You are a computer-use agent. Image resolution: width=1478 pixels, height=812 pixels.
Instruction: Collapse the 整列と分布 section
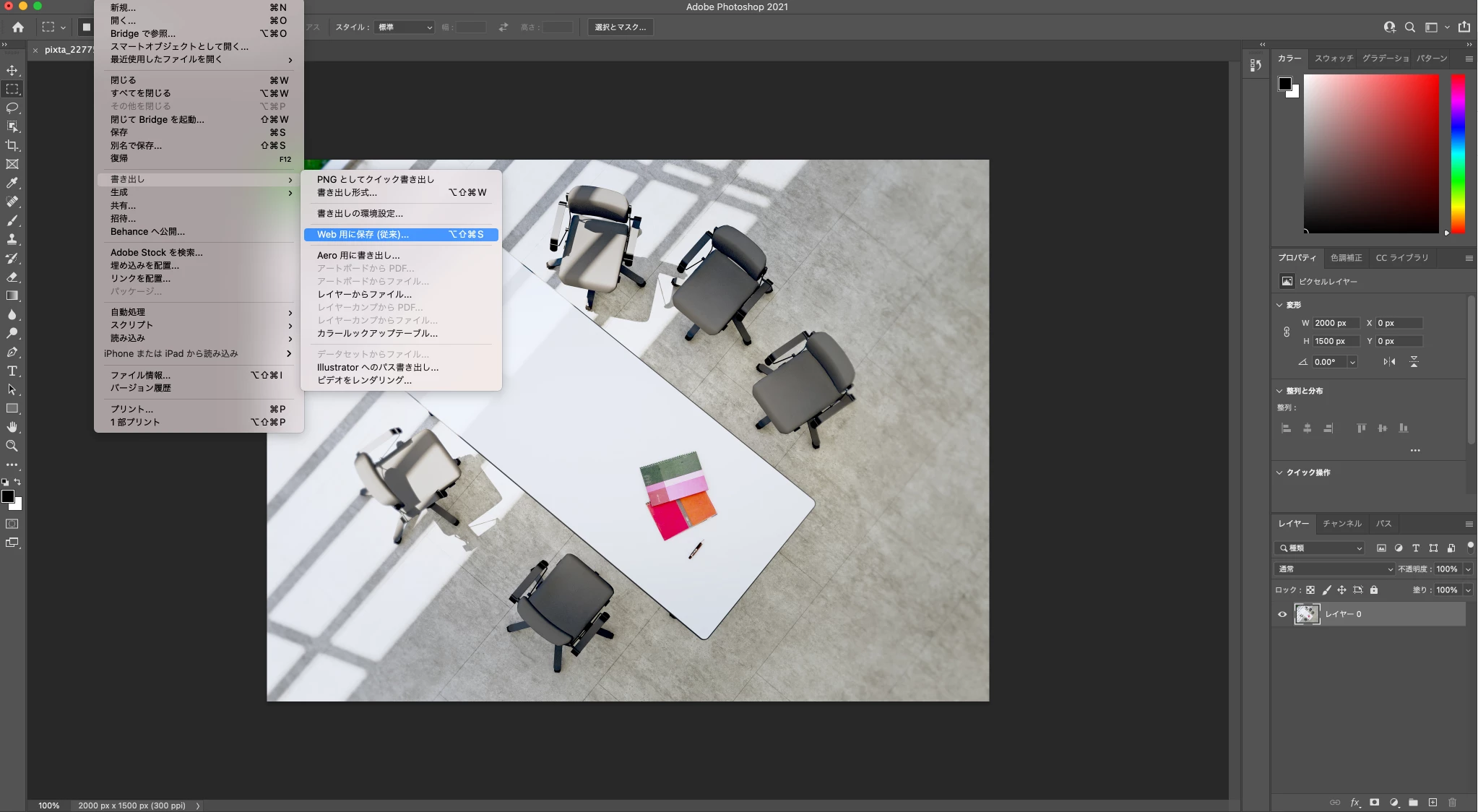click(1279, 391)
